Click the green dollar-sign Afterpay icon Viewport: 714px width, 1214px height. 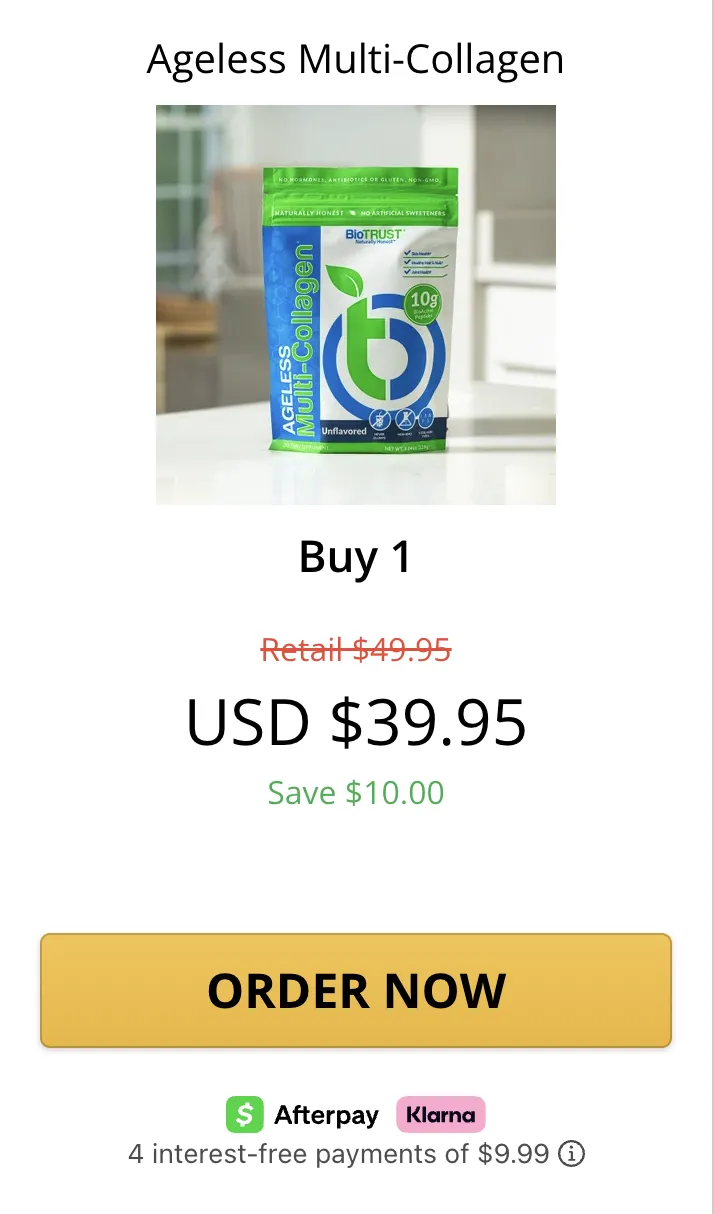click(x=245, y=1115)
